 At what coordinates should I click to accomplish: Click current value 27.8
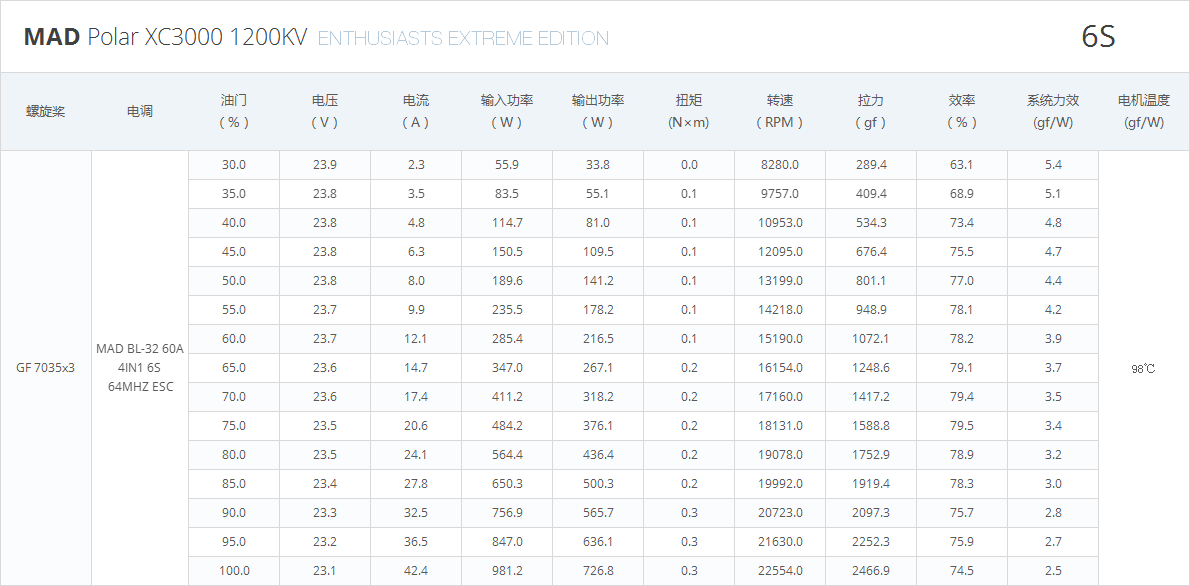(416, 484)
